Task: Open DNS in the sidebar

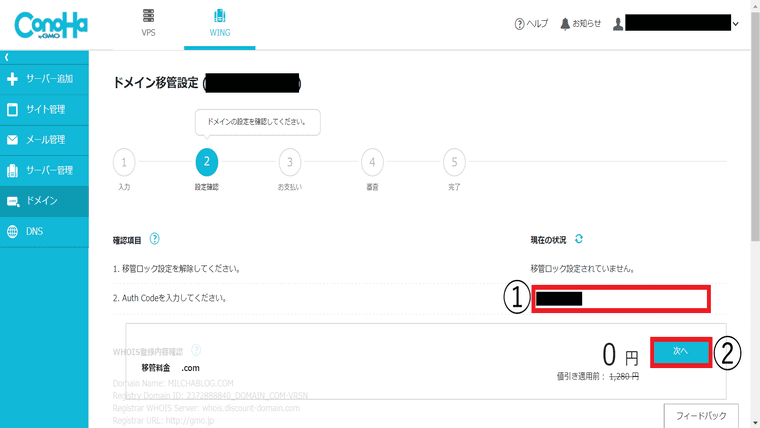Action: pos(44,232)
